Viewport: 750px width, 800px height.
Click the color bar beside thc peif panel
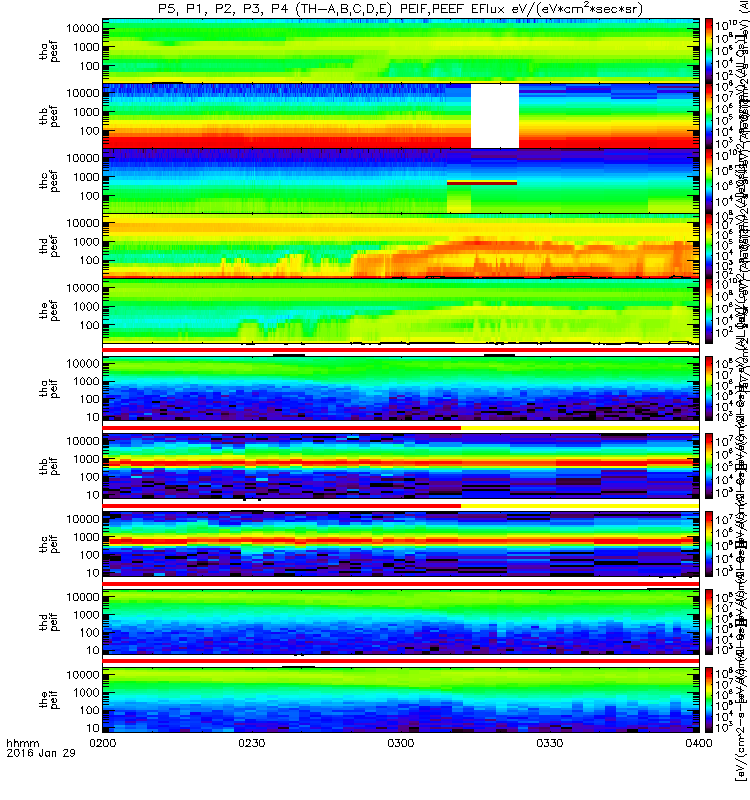point(709,544)
